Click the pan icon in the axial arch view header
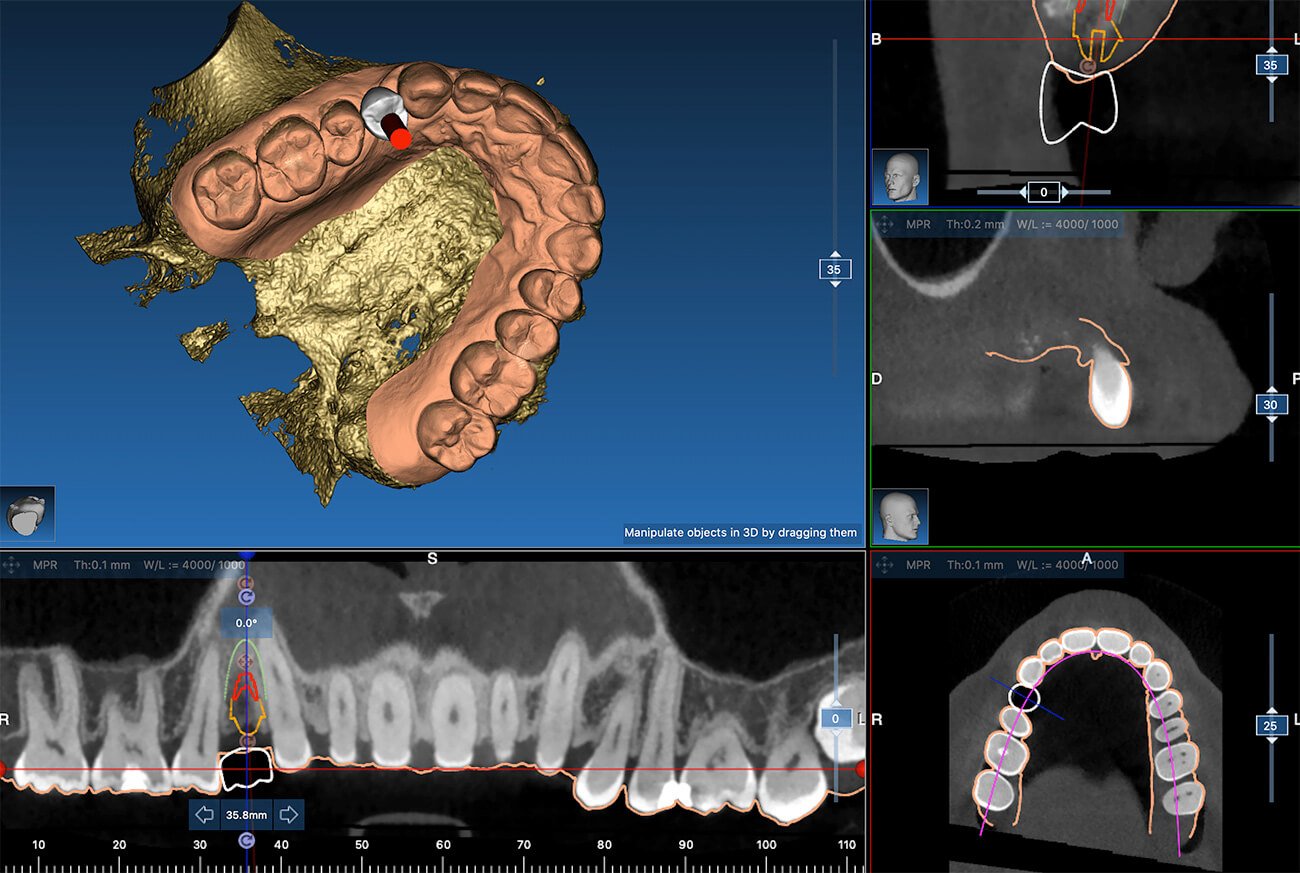This screenshot has height=873, width=1300. click(885, 565)
